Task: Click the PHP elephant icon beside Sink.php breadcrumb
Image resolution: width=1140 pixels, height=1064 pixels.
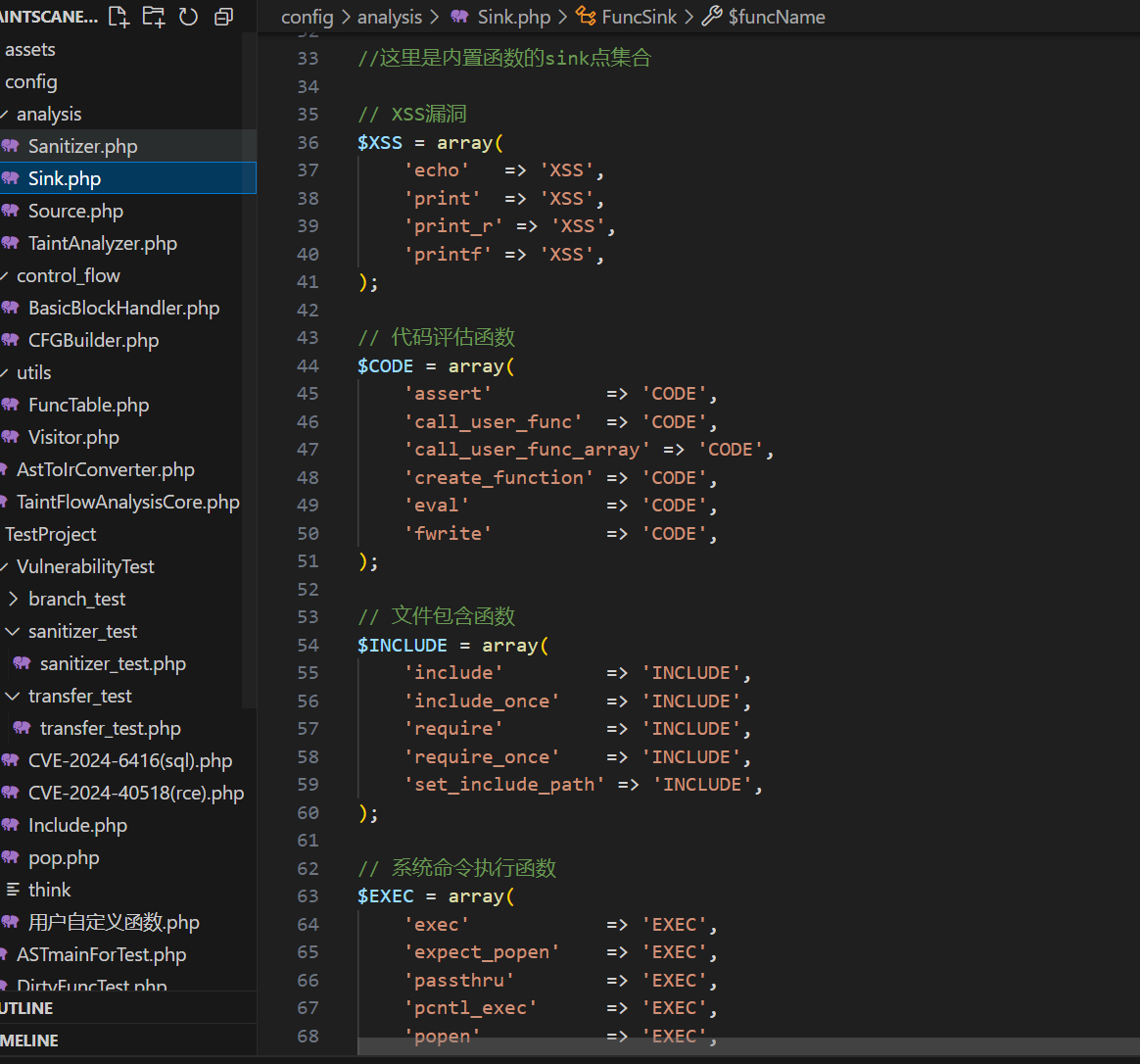Action: [x=459, y=17]
